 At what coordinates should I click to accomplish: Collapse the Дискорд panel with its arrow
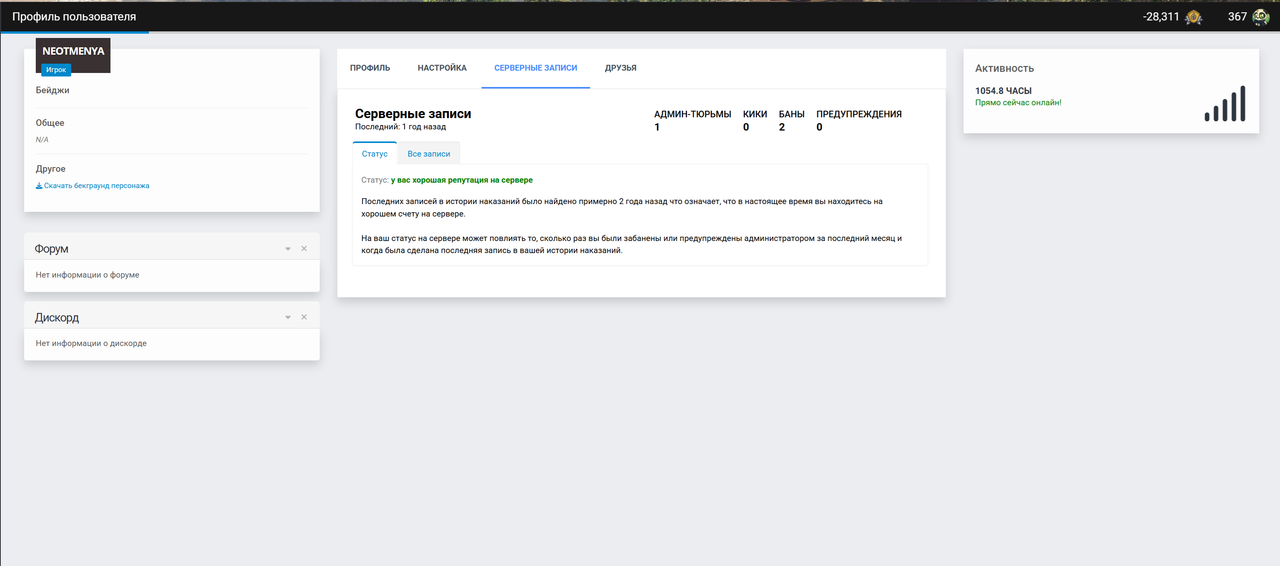(x=288, y=317)
